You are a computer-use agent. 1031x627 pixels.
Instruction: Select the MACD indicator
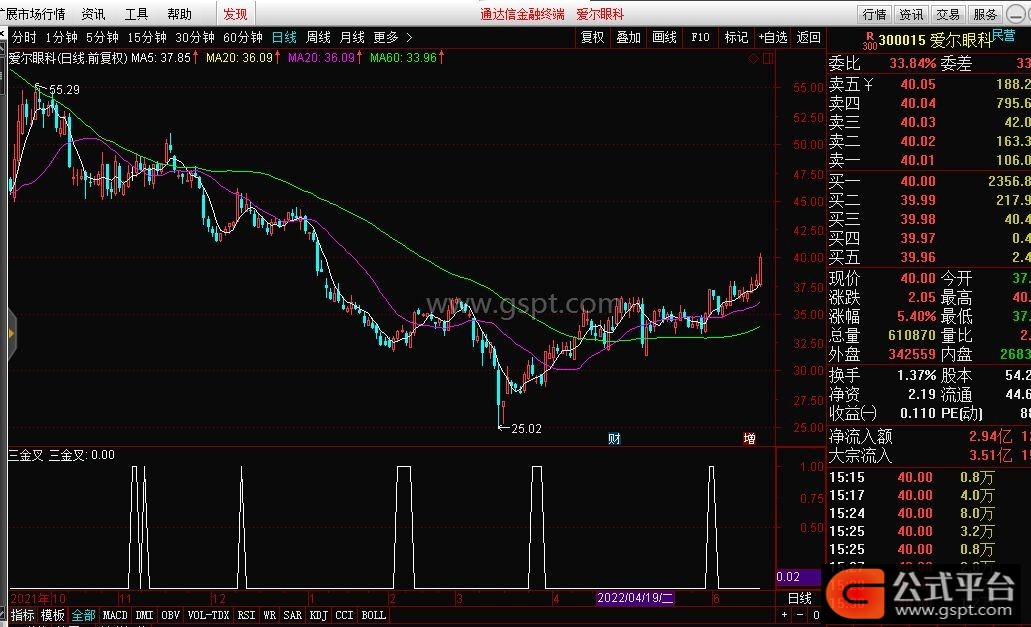pos(115,615)
